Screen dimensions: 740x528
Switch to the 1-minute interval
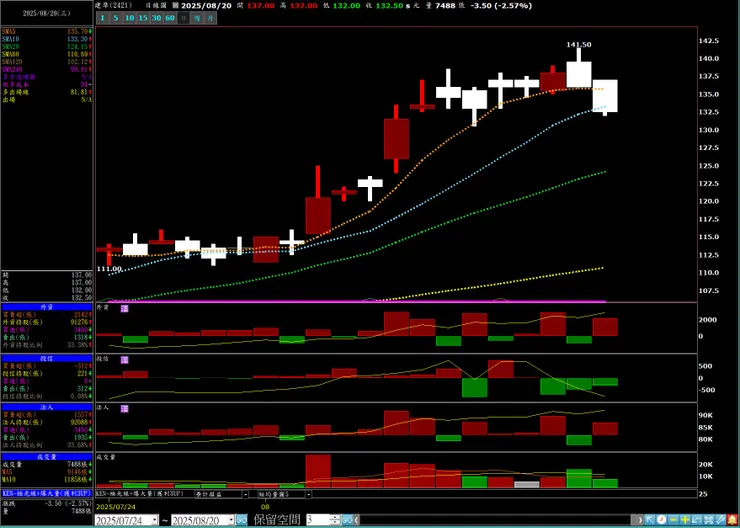tap(102, 18)
